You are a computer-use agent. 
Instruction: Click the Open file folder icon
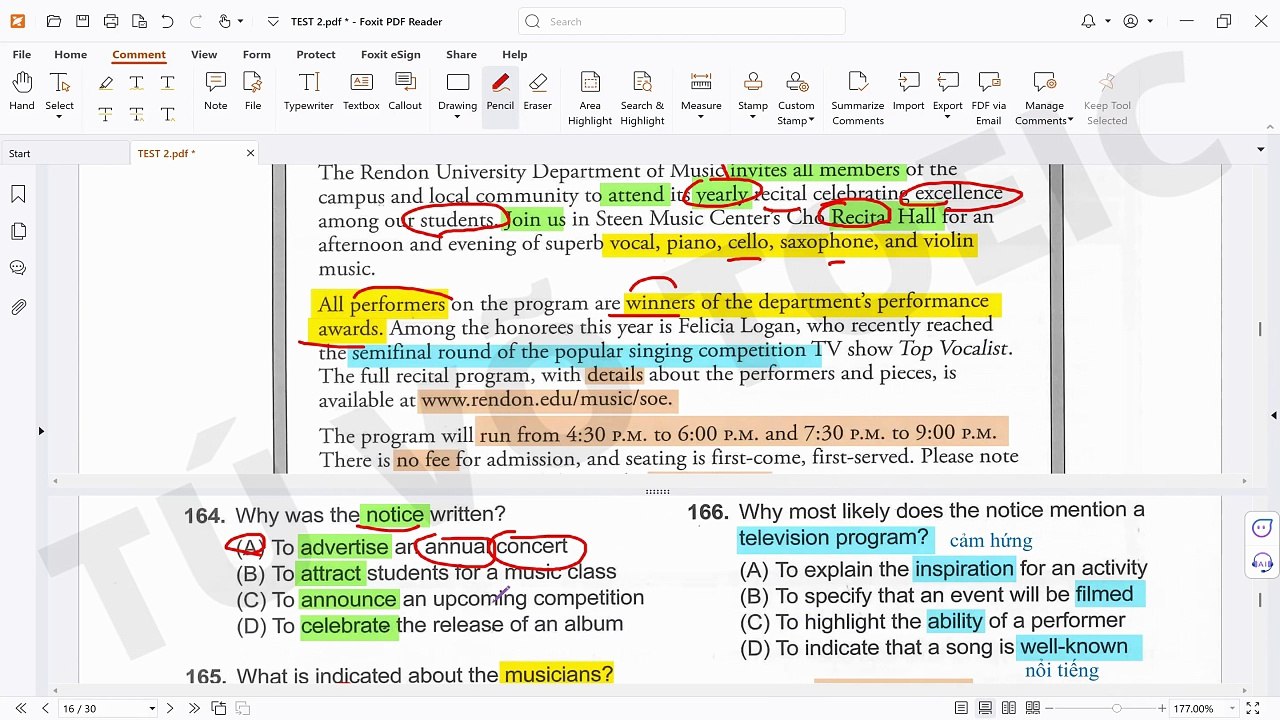click(54, 21)
